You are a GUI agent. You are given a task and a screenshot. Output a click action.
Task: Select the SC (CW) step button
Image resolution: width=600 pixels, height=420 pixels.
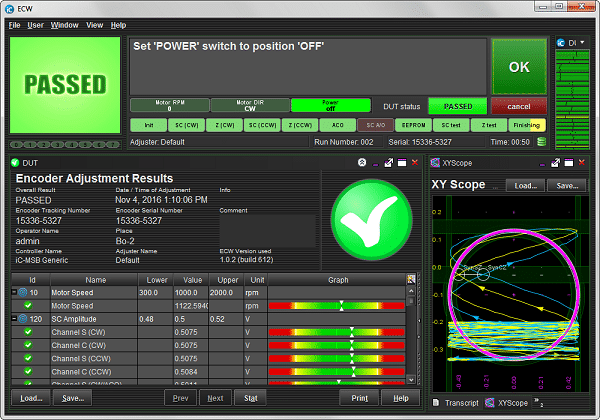pos(186,125)
